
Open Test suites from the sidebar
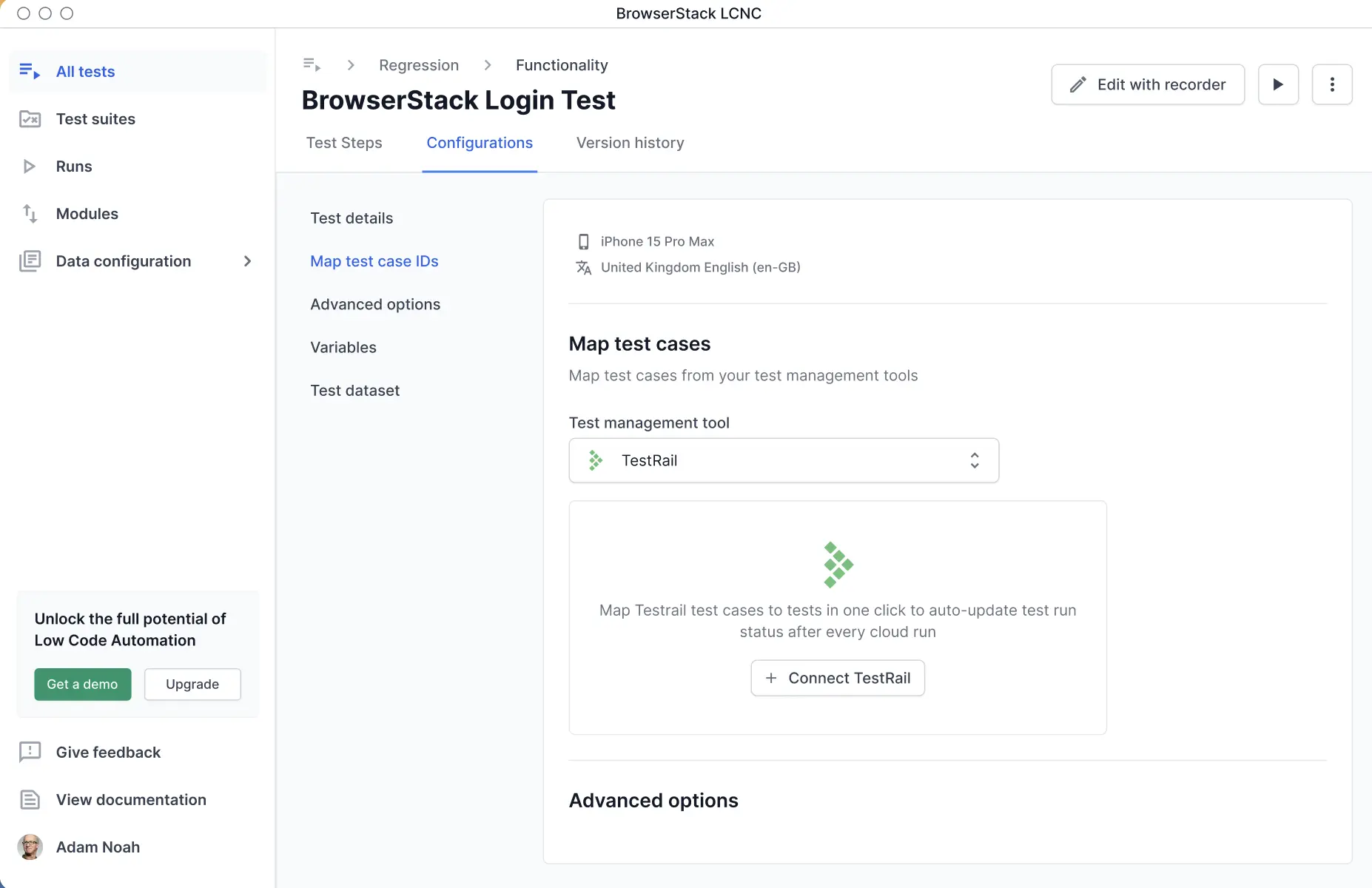(x=30, y=118)
